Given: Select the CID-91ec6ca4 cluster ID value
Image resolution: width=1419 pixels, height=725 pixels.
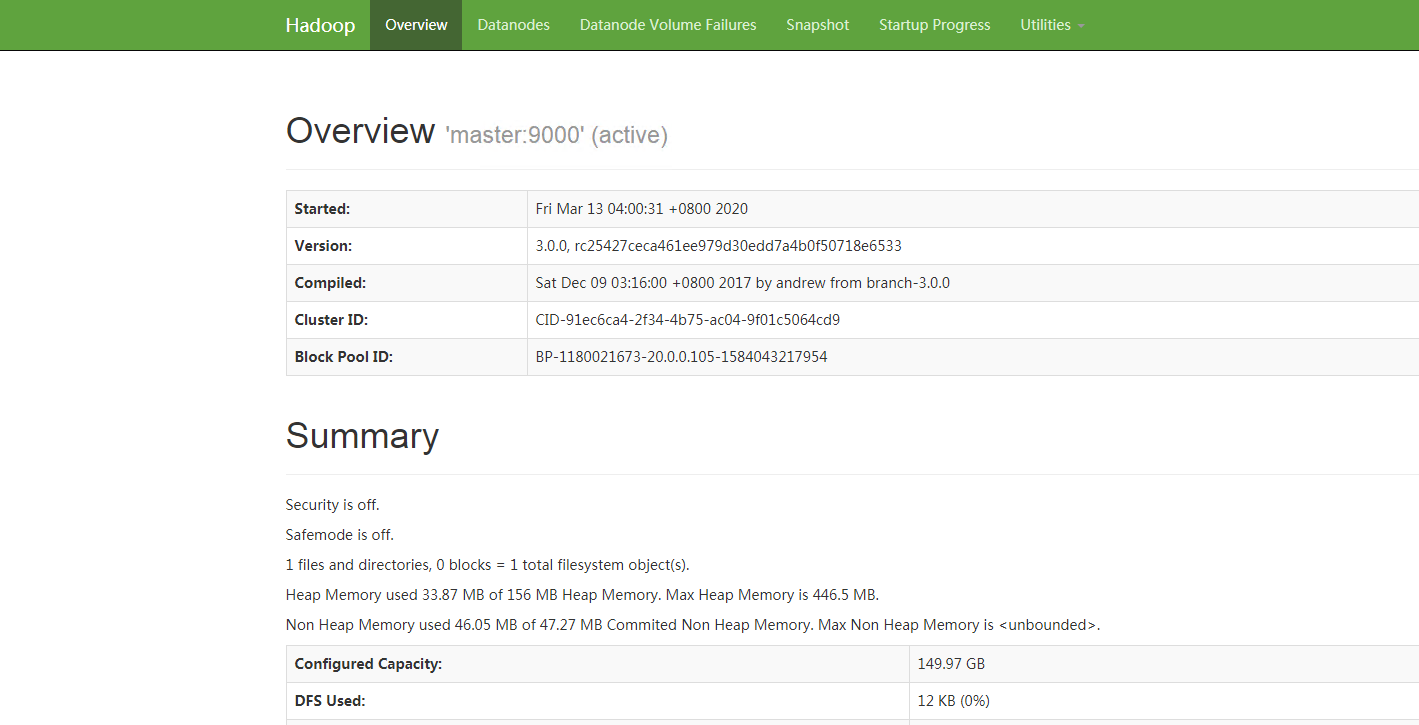Looking at the screenshot, I should pyautogui.click(x=688, y=320).
